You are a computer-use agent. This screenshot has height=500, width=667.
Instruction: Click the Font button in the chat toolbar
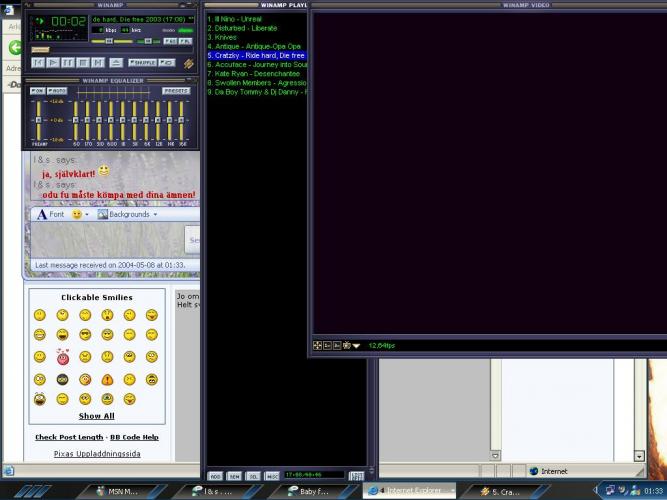click(50, 215)
